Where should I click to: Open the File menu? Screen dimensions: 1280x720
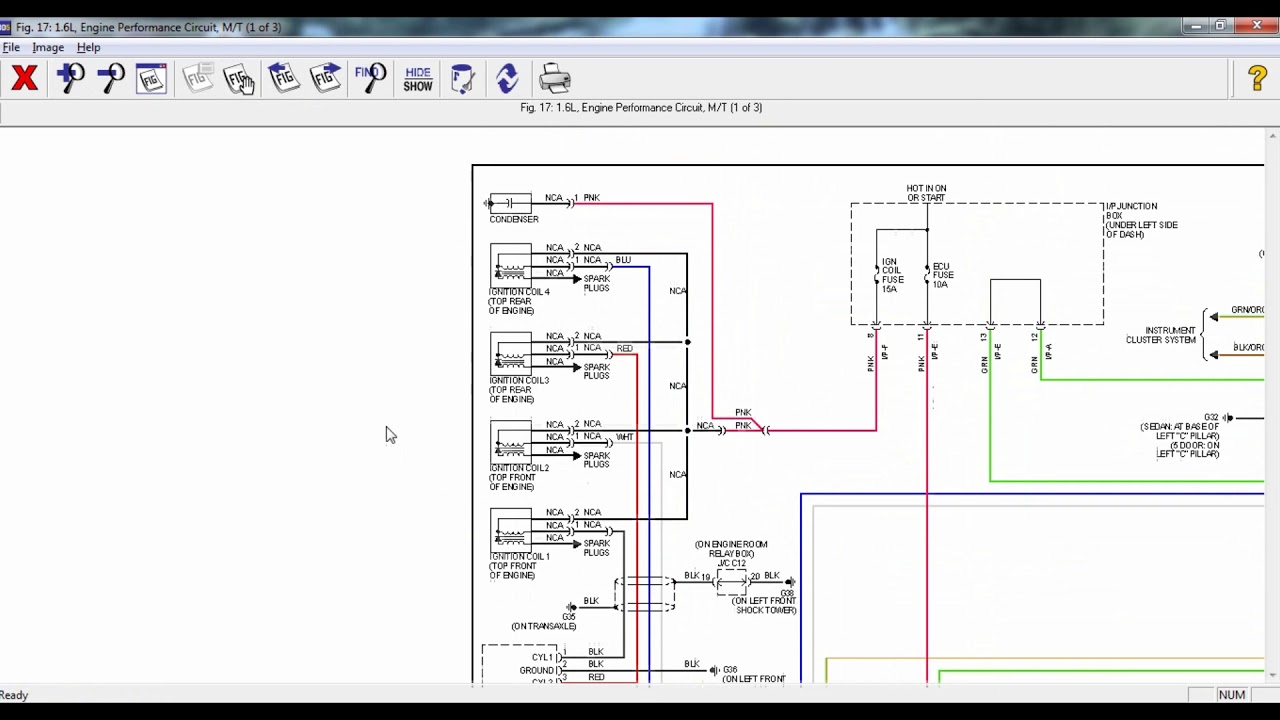pyautogui.click(x=11, y=47)
